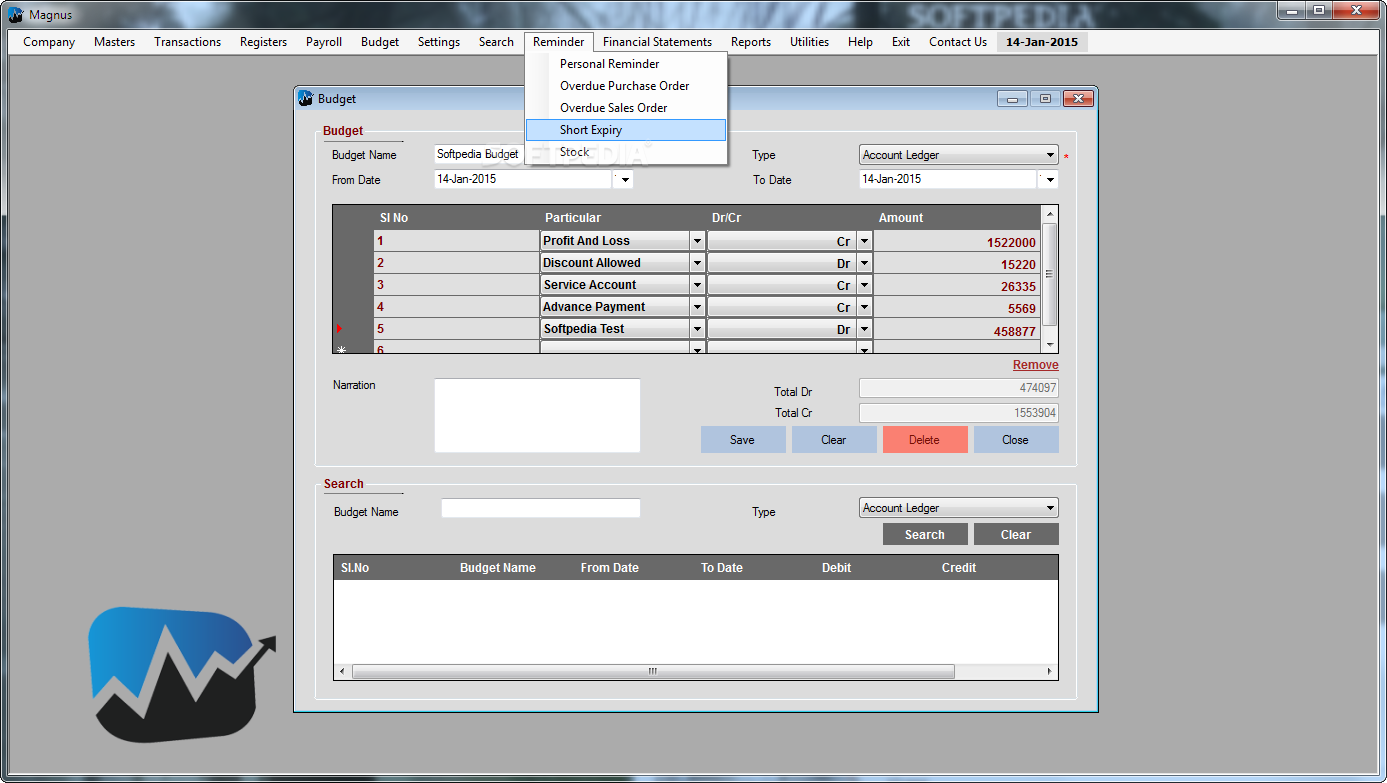1387x783 pixels.
Task: Maximize the Budget child window
Action: coord(1045,99)
